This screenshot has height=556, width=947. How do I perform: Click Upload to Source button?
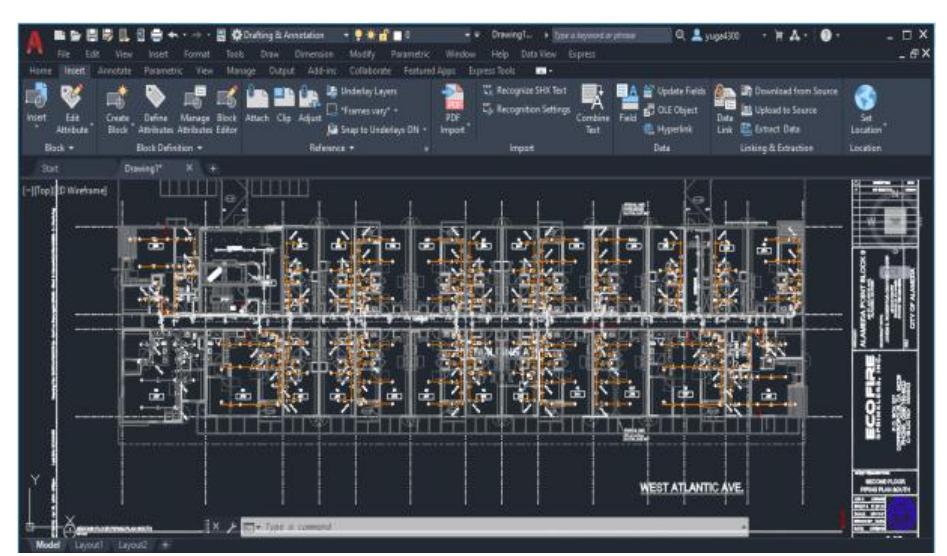778,110
